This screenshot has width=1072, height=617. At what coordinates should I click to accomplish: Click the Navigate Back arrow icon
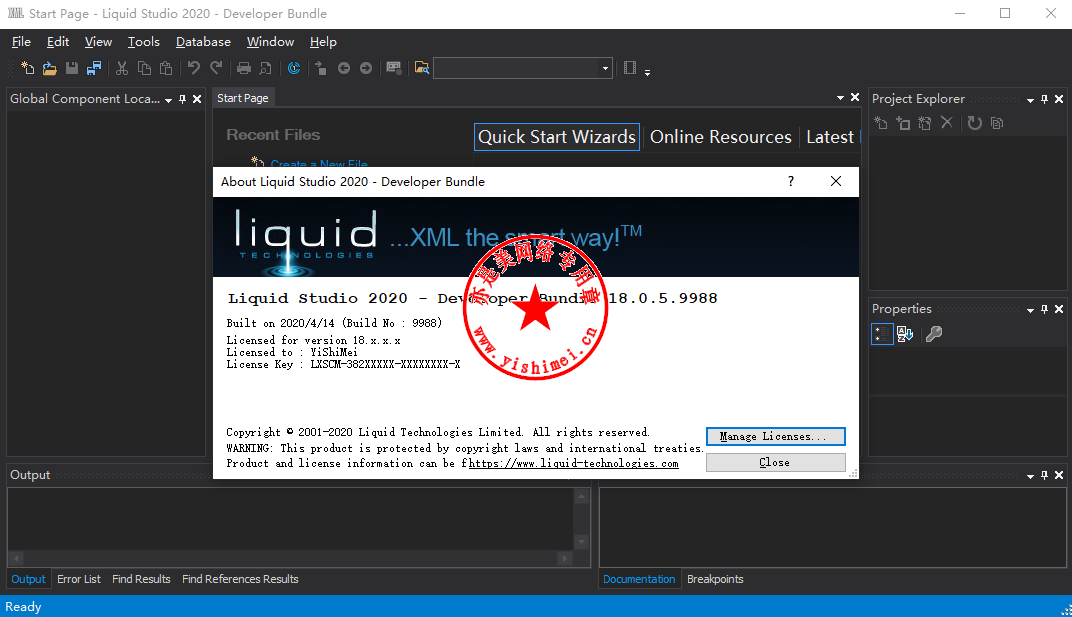[x=344, y=68]
